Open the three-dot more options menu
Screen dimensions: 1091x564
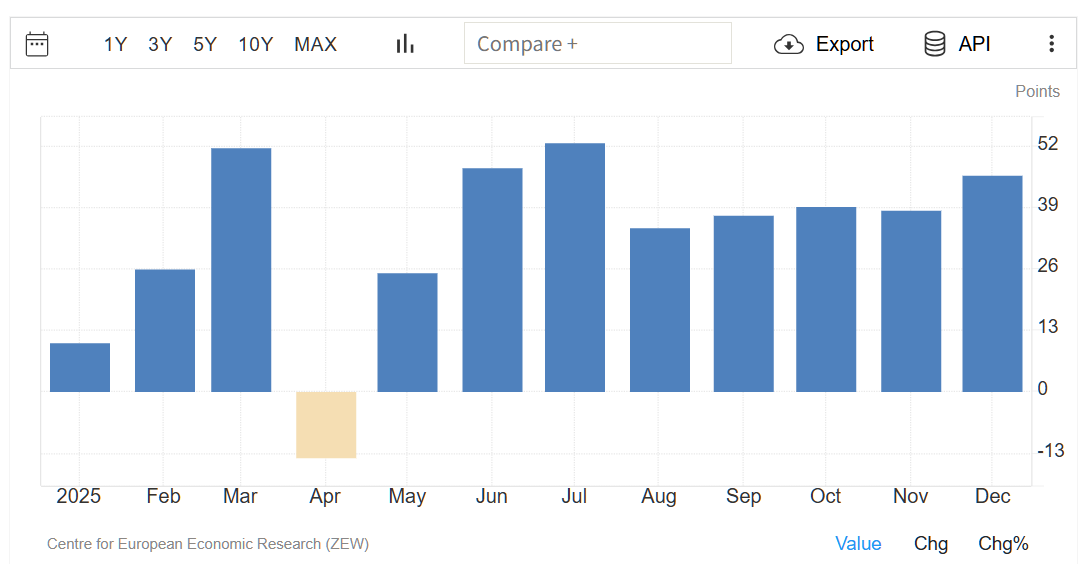[x=1051, y=44]
